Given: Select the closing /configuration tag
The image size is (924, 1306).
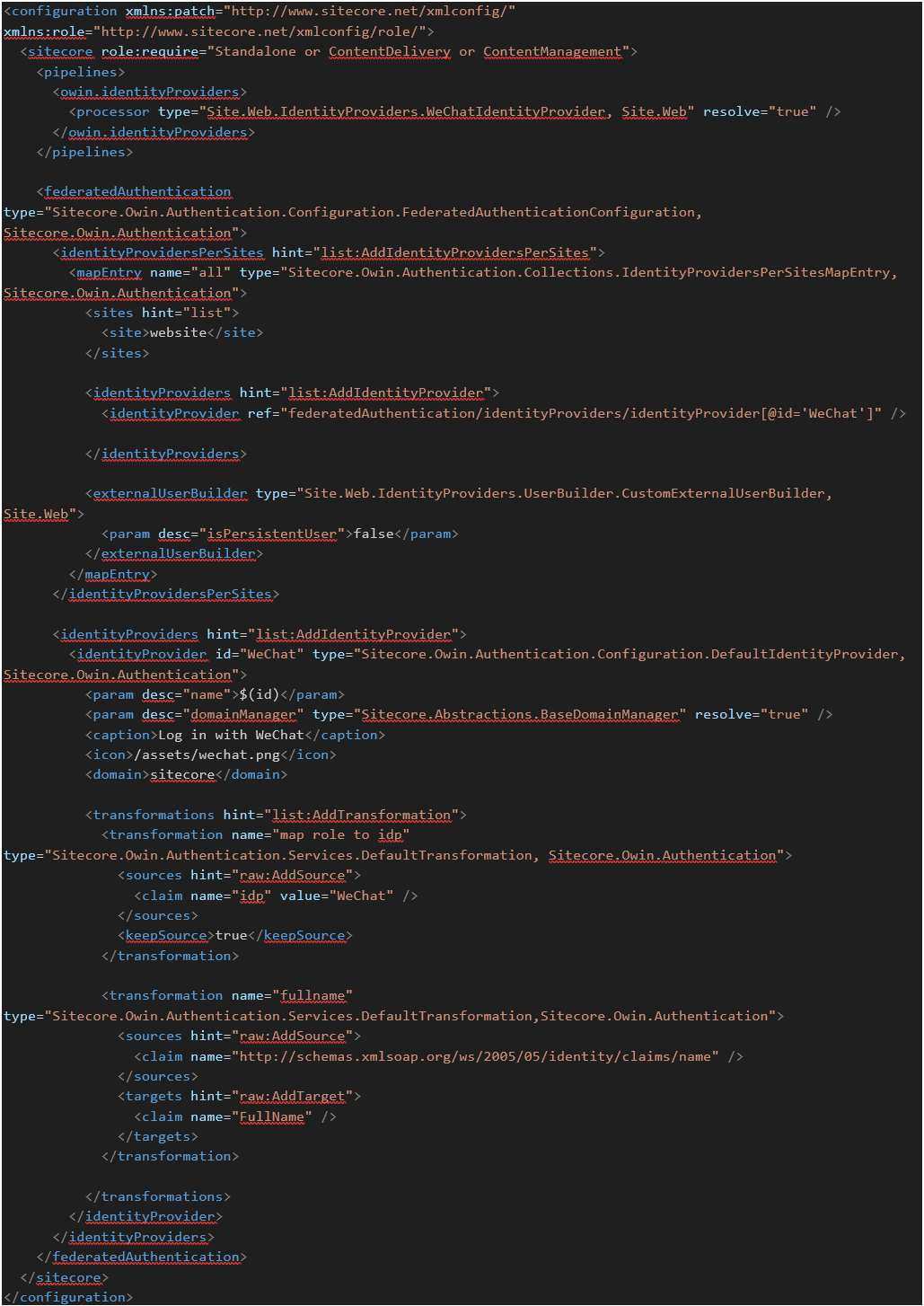Looking at the screenshot, I should coord(69,1297).
